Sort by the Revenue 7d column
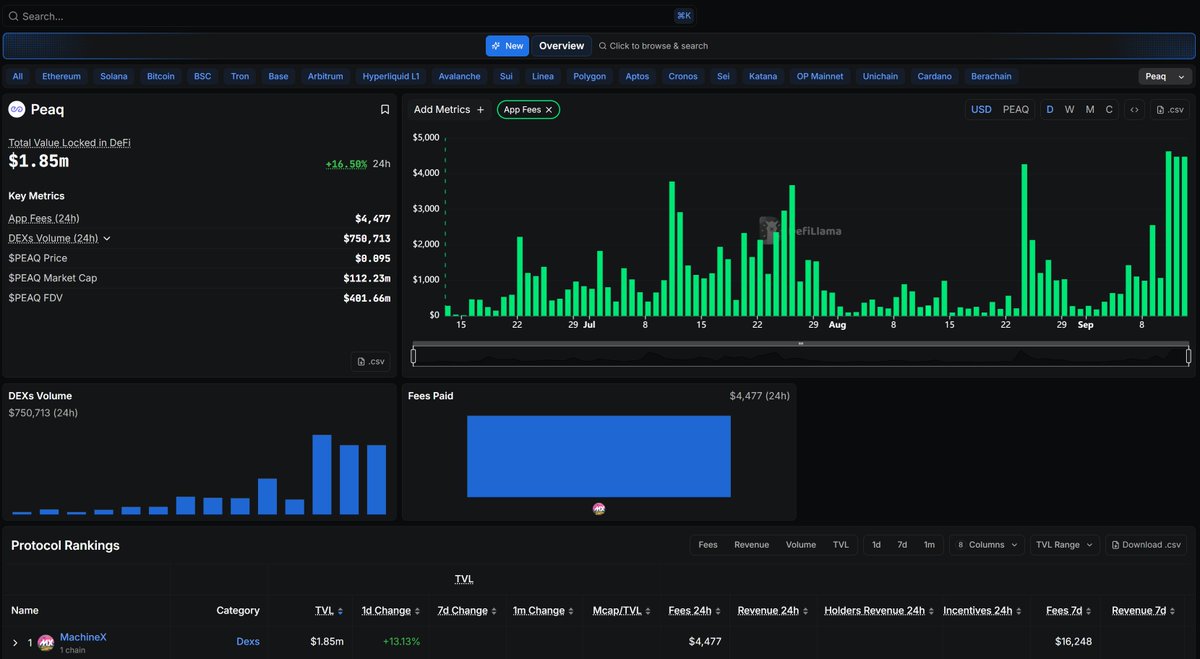The height and width of the screenshot is (659, 1200). pos(1144,610)
